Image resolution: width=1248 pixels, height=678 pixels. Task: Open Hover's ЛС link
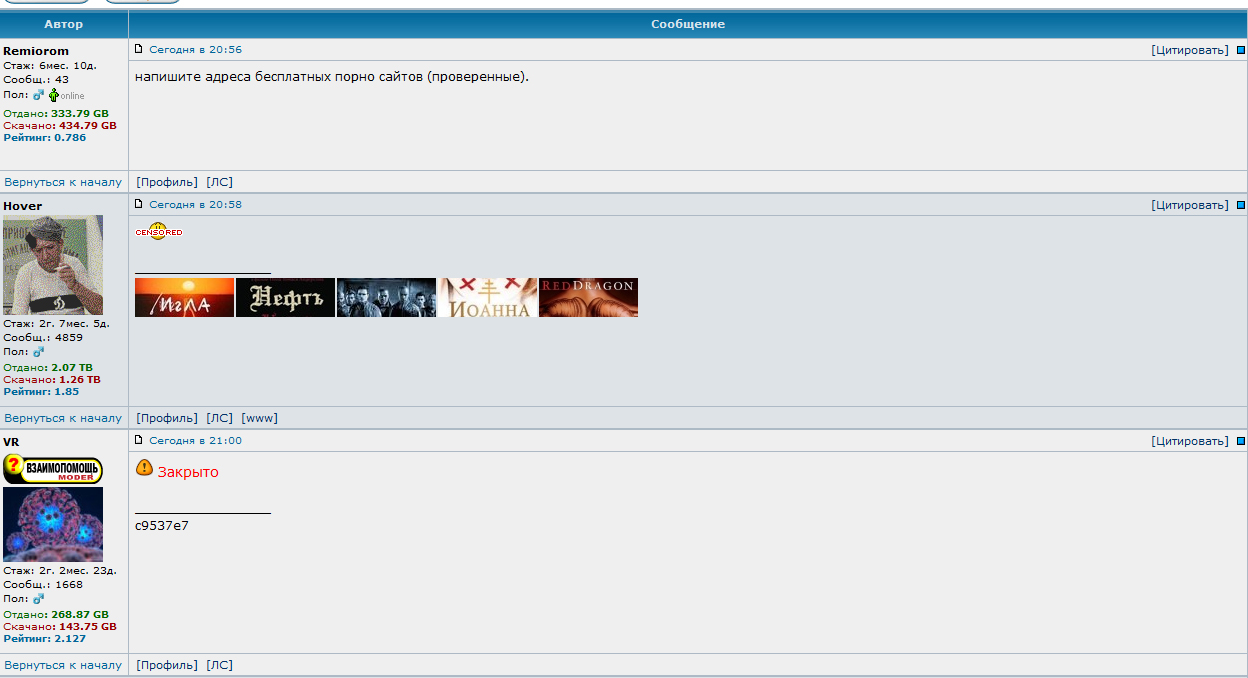tap(219, 418)
